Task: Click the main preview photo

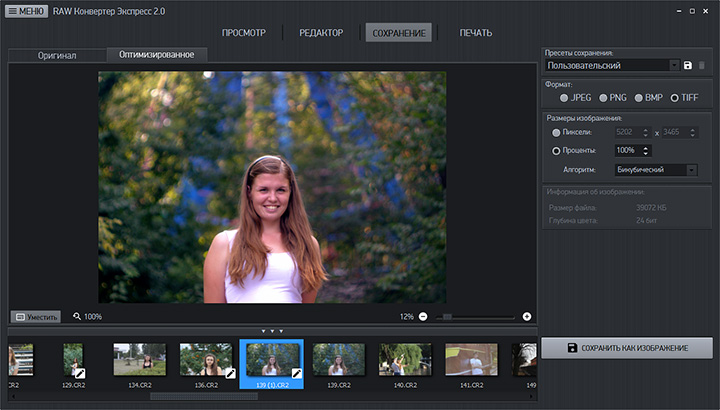Action: click(x=272, y=187)
